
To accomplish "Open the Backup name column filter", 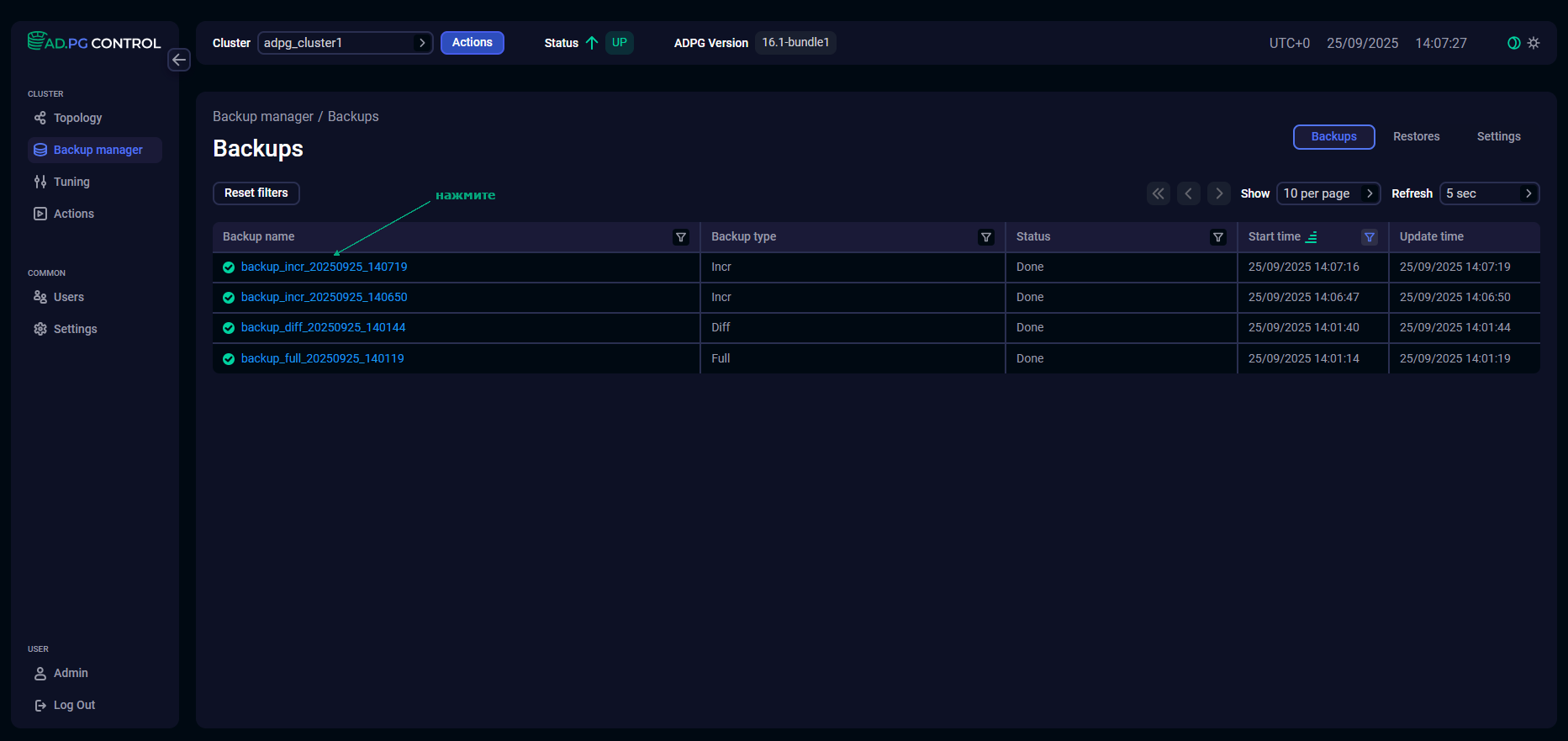I will pos(681,237).
